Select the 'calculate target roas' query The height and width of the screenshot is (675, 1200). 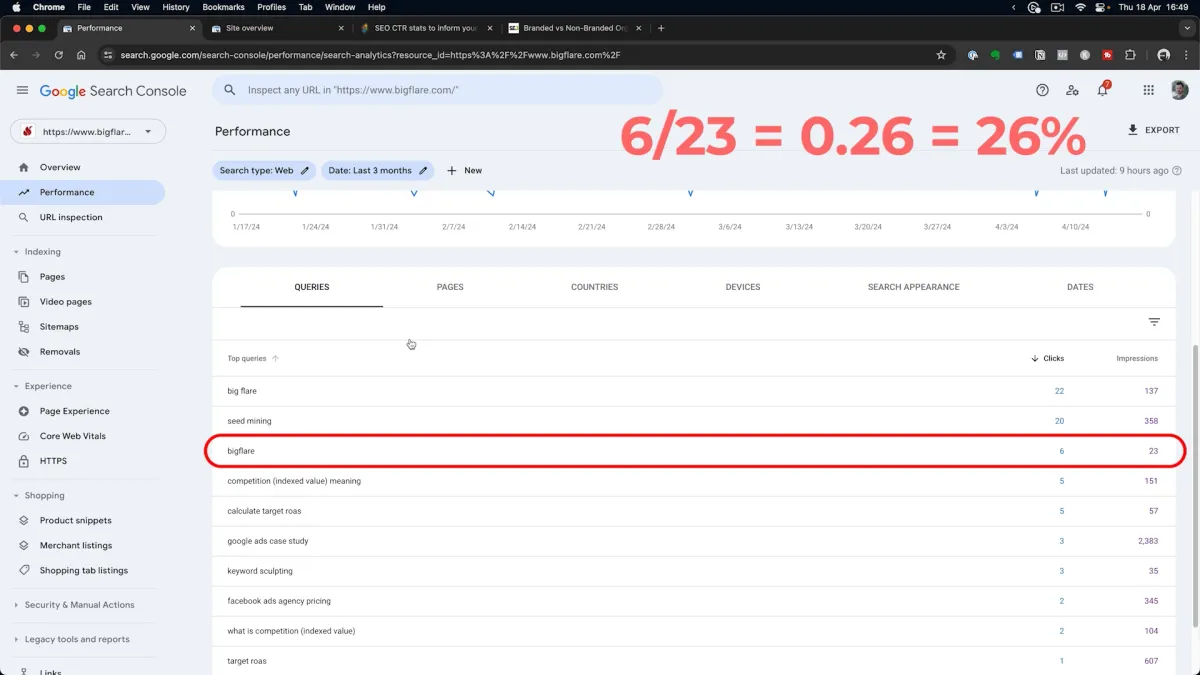(x=694, y=511)
